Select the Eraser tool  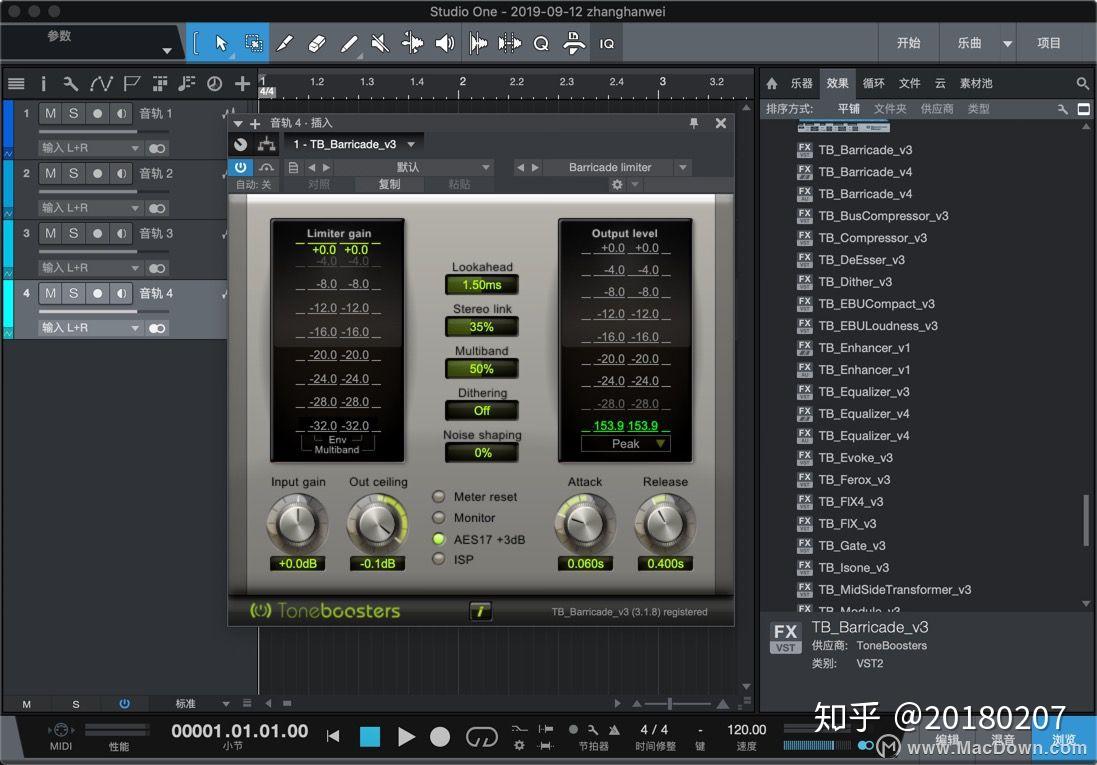pos(316,43)
